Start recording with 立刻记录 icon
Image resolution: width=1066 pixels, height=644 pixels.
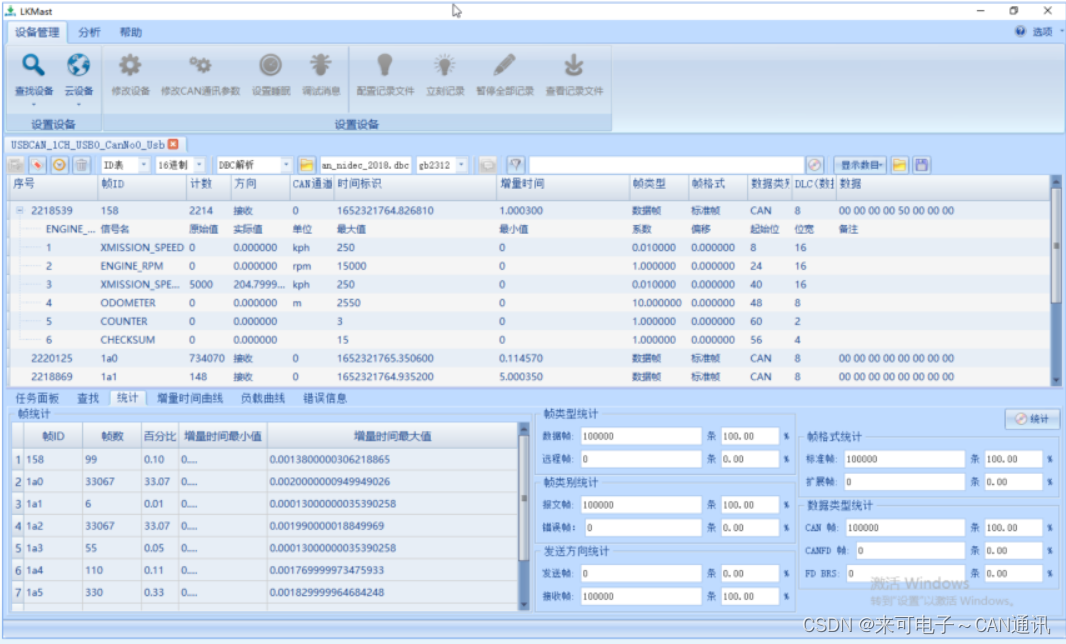point(445,65)
